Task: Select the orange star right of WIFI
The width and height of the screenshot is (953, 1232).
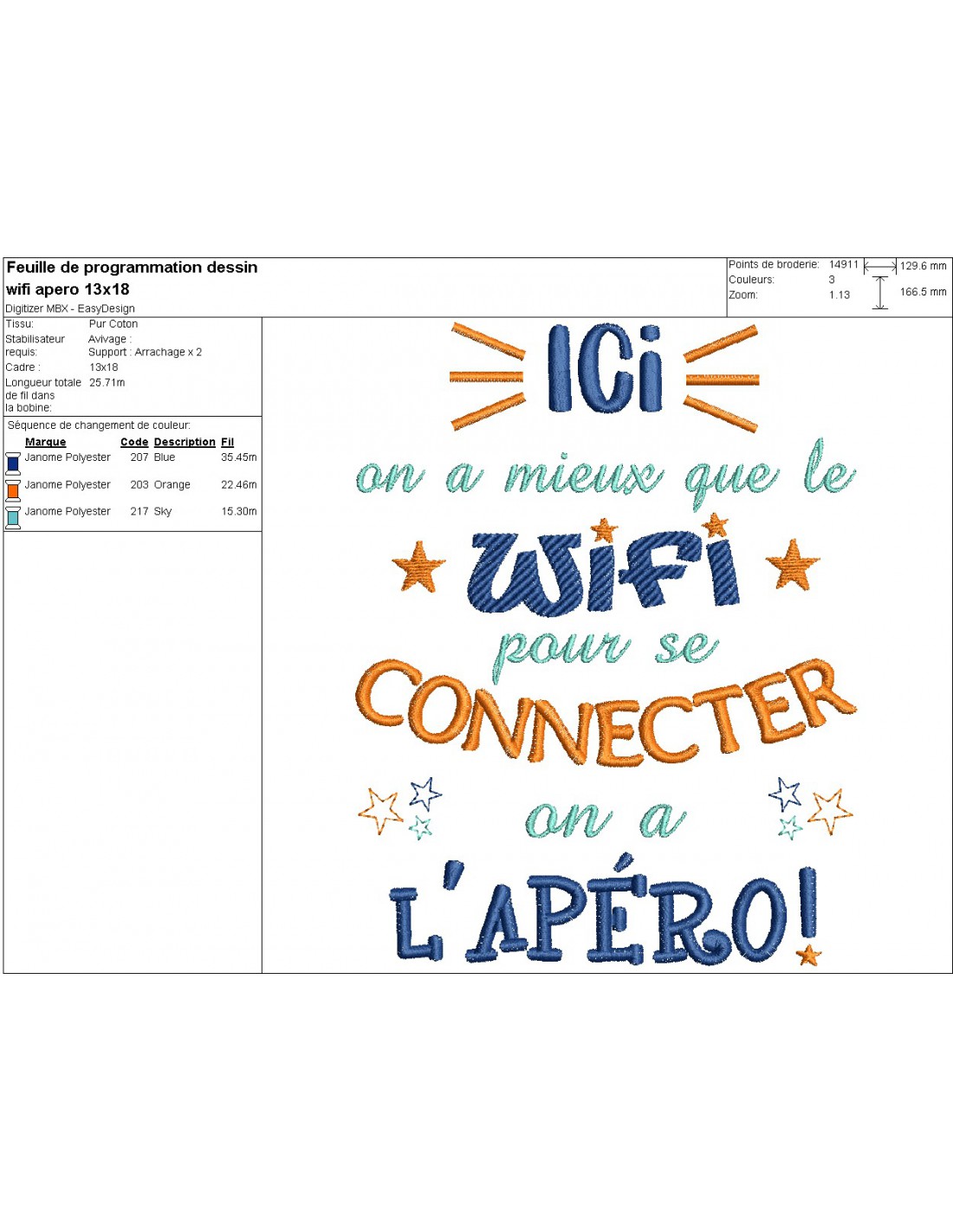Action: coord(792,564)
